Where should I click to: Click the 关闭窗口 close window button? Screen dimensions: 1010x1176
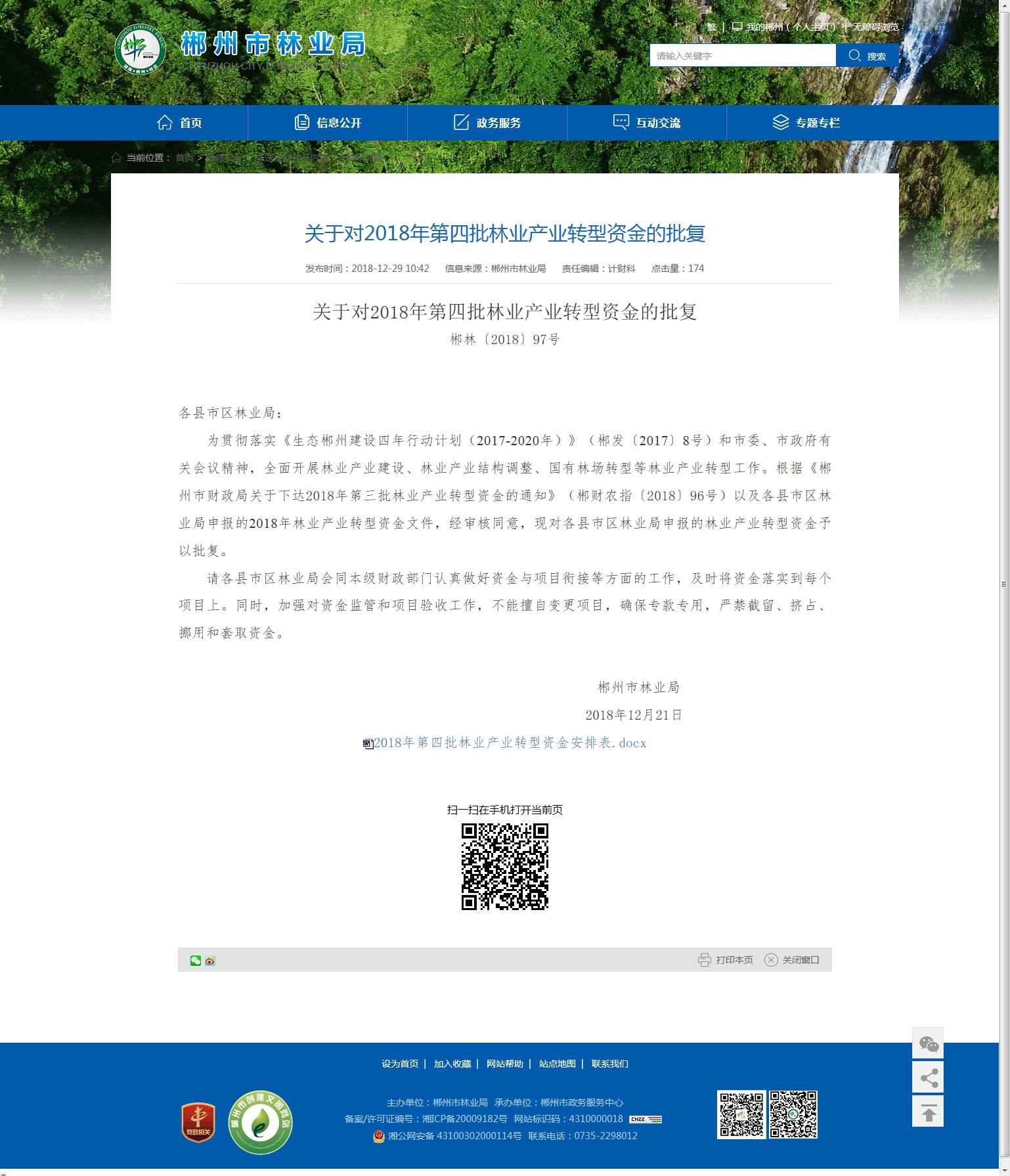pos(792,960)
